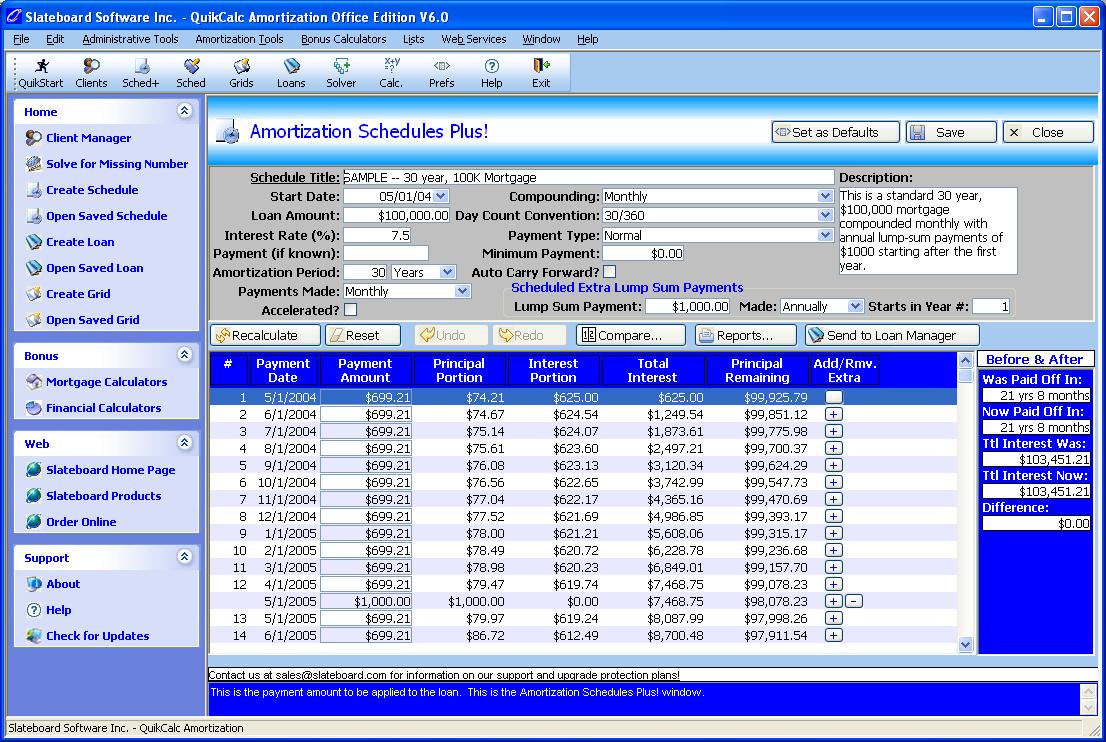Screen dimensions: 1106x742
Task: Click the QuikStart toolbar icon
Action: click(x=40, y=72)
